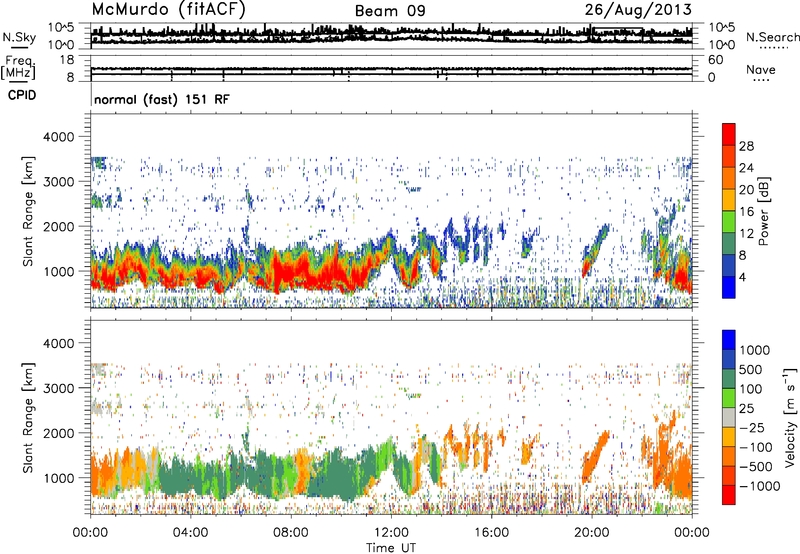Click the dark green 8–12 dB colorbar segment

click(x=729, y=244)
